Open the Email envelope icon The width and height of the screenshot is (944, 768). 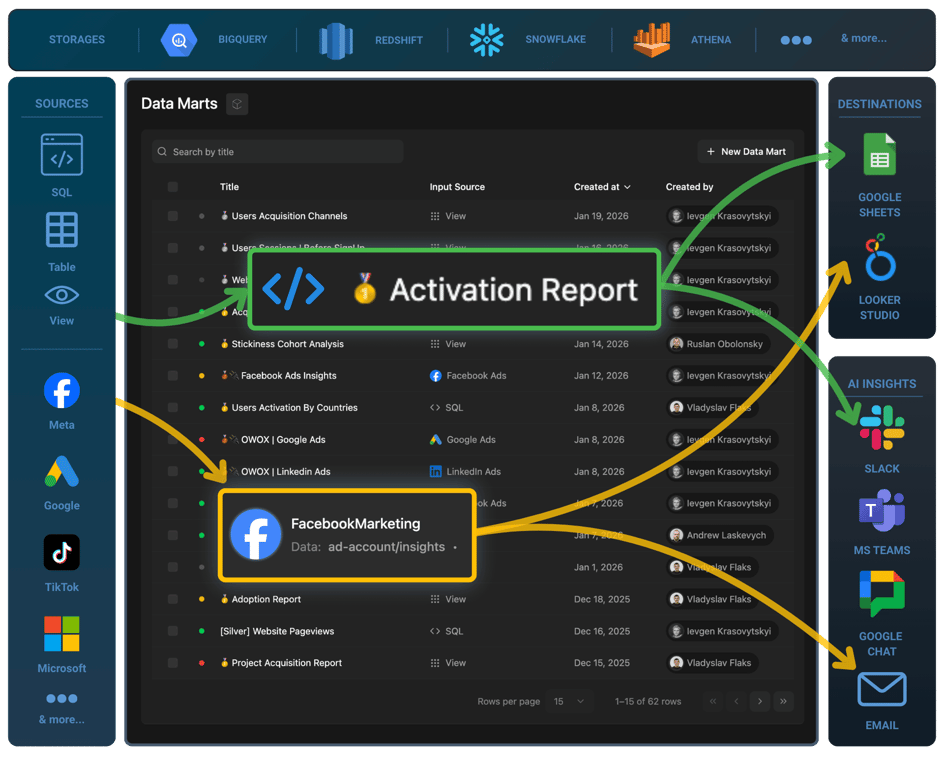coord(882,689)
